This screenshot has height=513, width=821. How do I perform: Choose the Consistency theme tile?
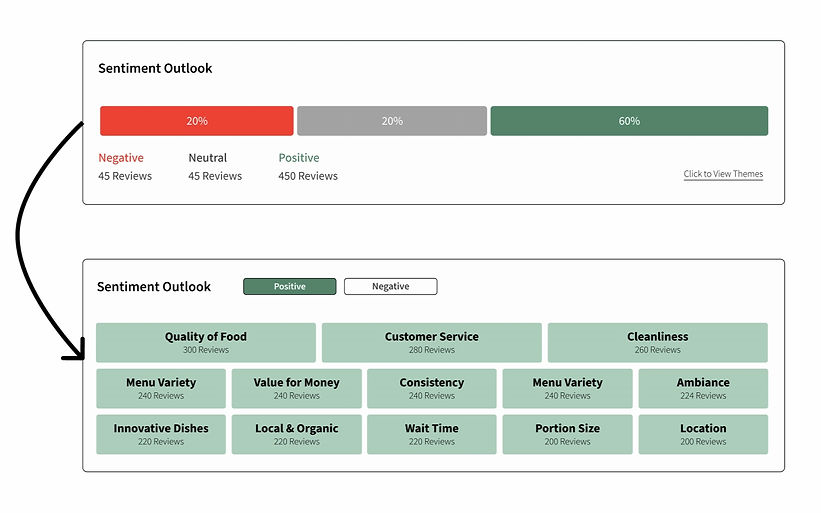click(x=431, y=388)
